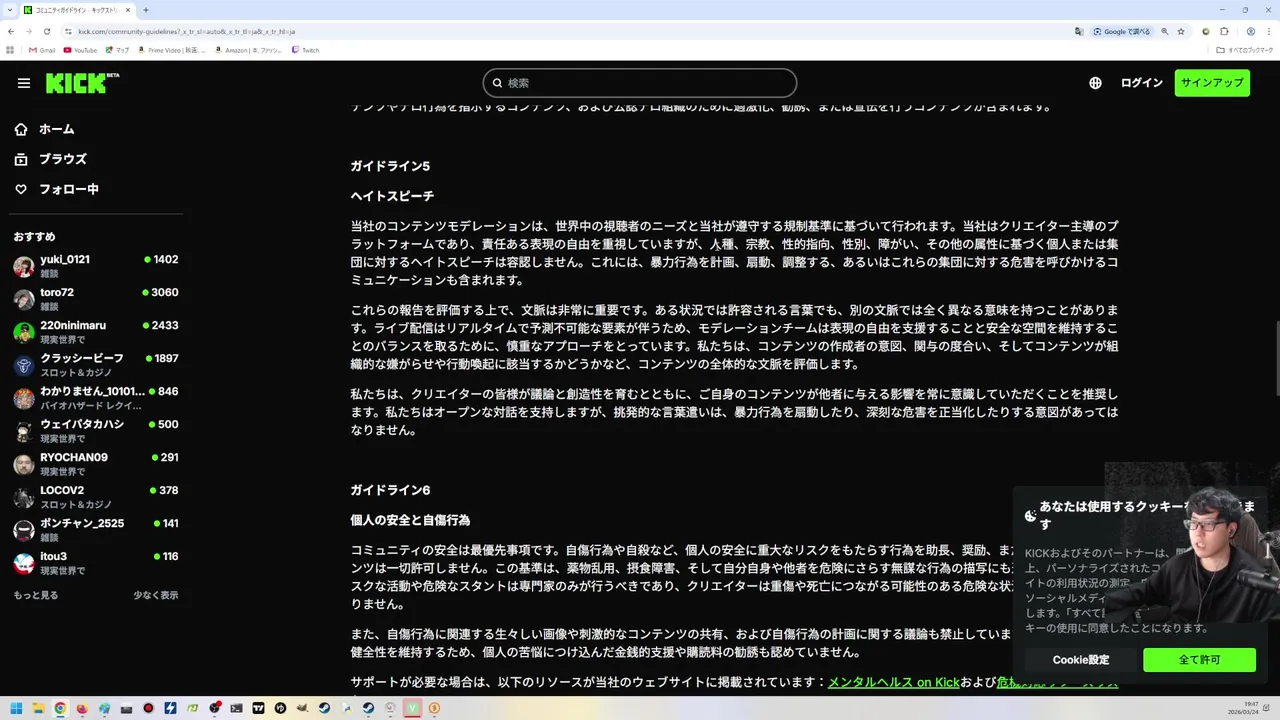Viewport: 1280px width, 720px height.
Task: Reload the page with the refresh icon
Action: (x=46, y=31)
